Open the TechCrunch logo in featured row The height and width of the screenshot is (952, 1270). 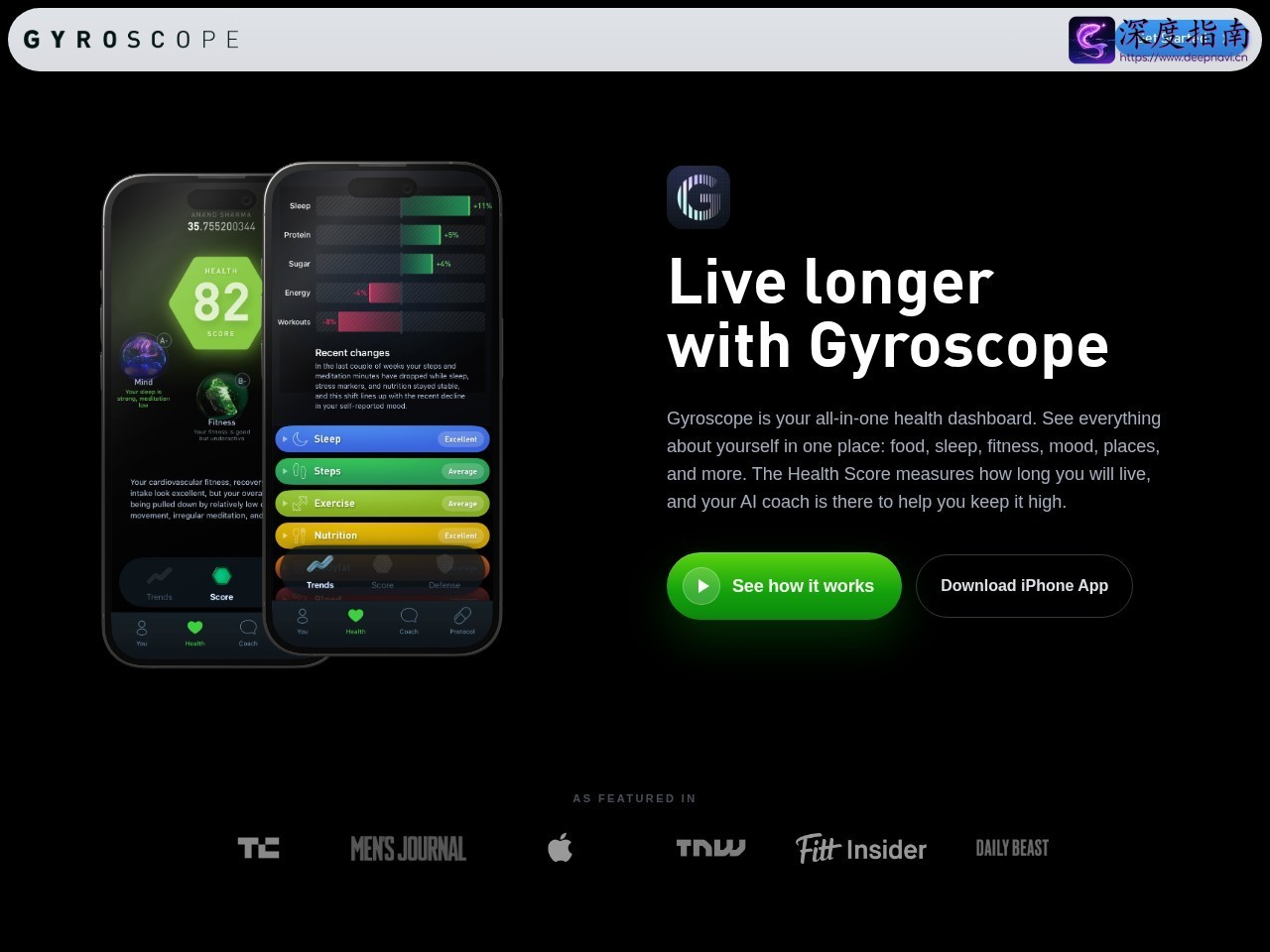point(259,848)
